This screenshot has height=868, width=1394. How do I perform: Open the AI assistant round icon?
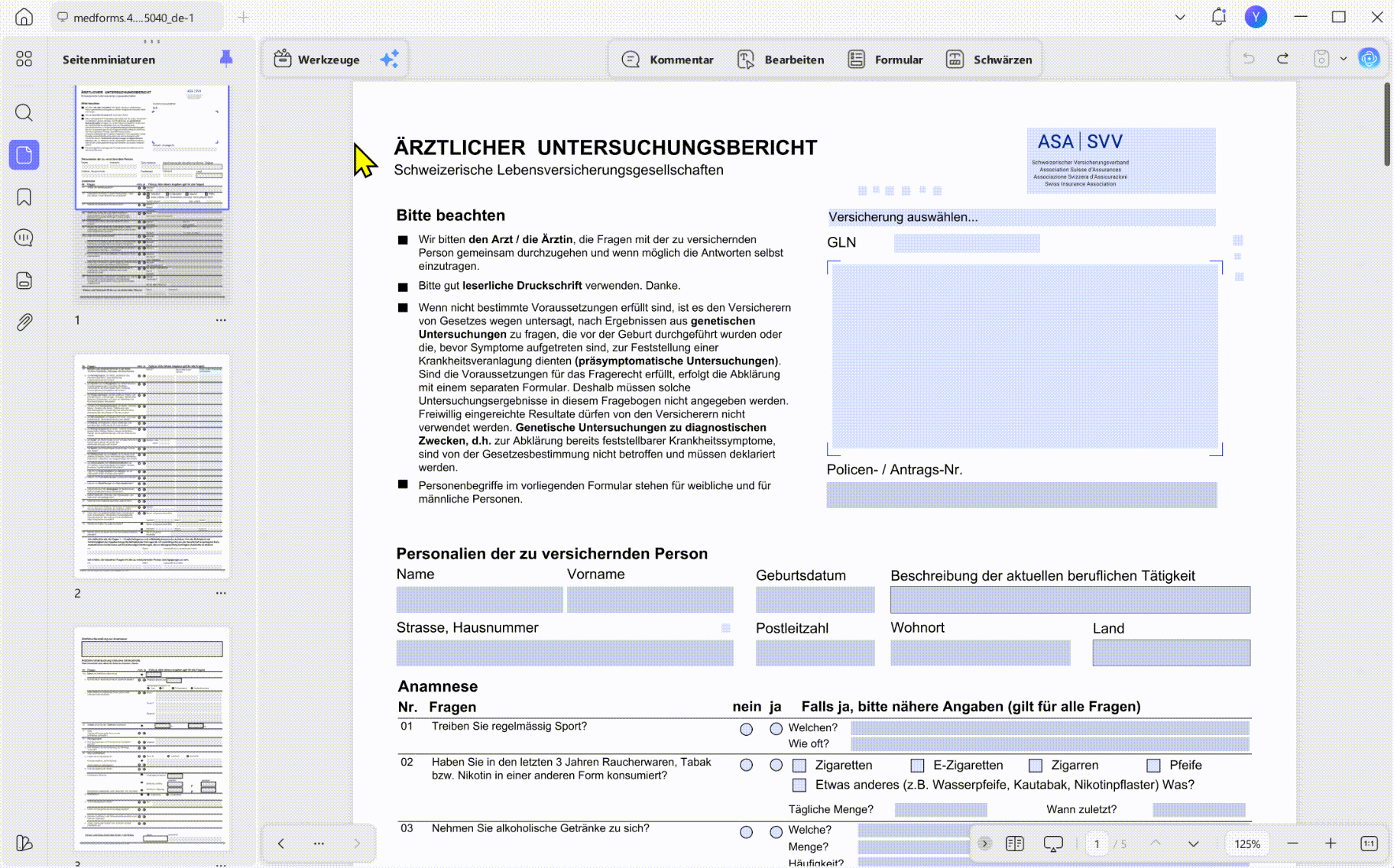click(1369, 58)
